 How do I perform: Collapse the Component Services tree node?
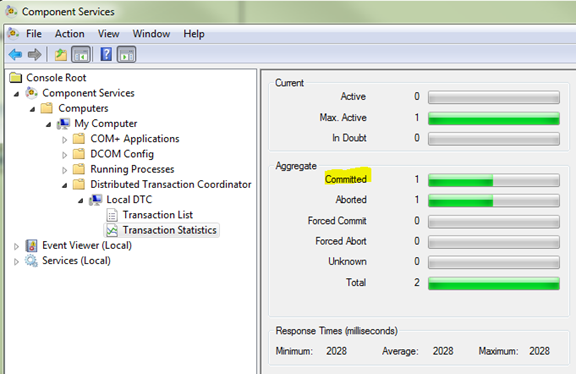(16, 94)
